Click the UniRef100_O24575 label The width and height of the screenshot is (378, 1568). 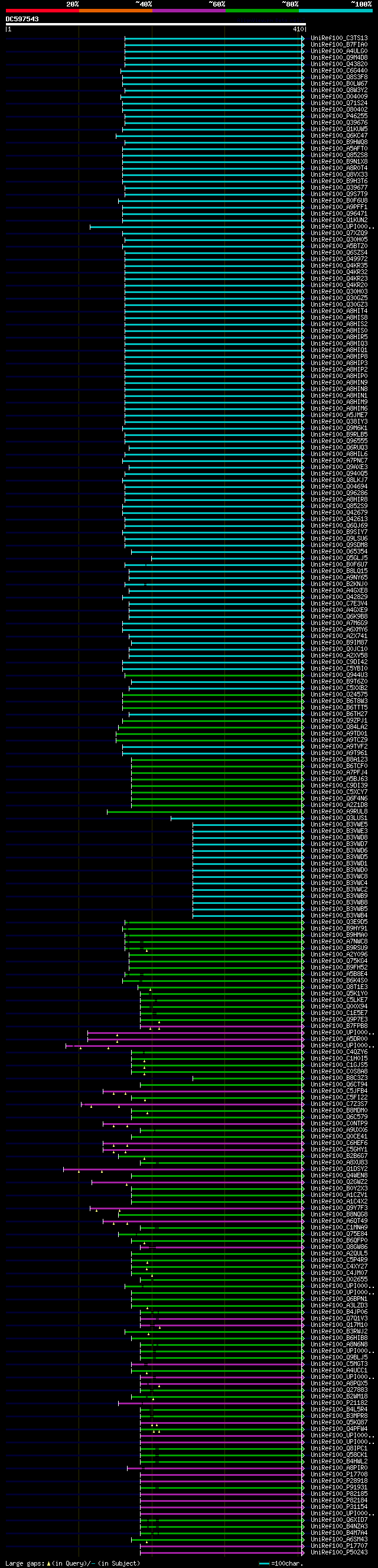[339, 695]
